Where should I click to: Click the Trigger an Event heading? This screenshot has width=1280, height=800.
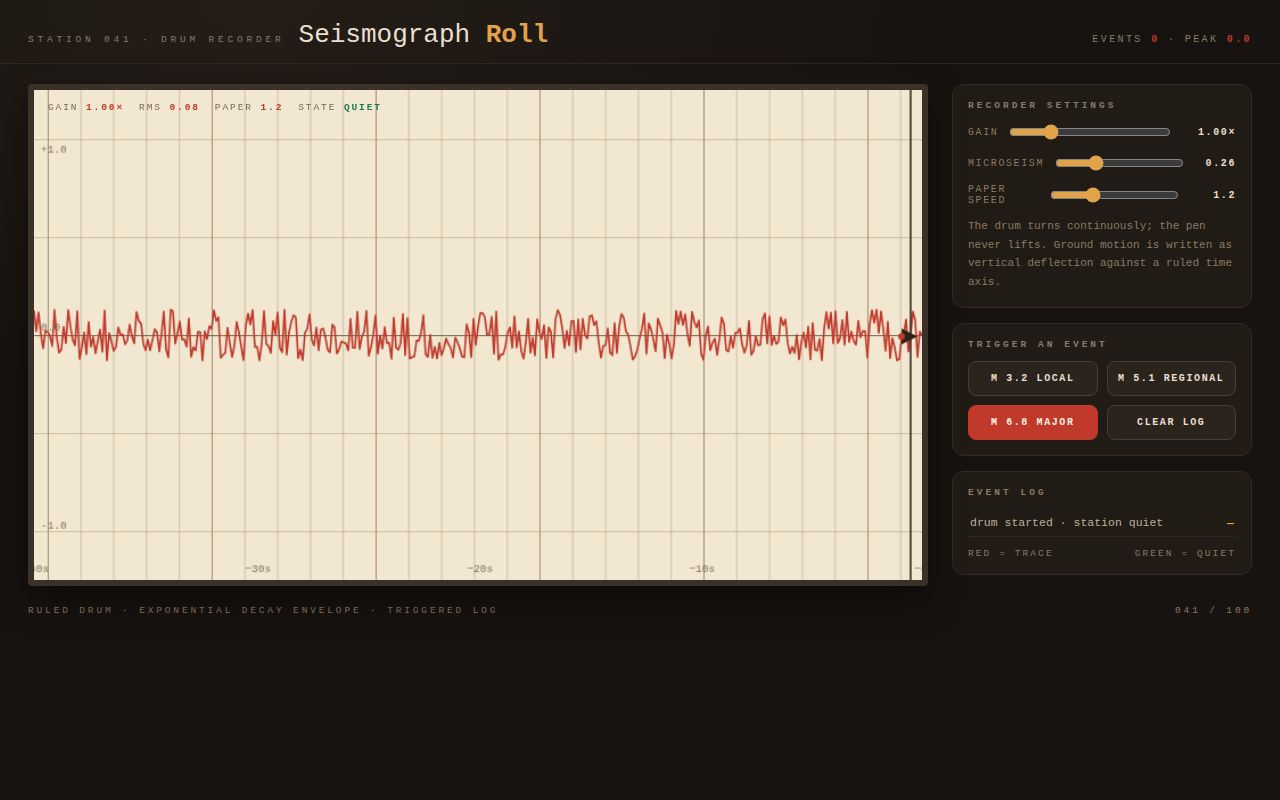(x=1037, y=344)
